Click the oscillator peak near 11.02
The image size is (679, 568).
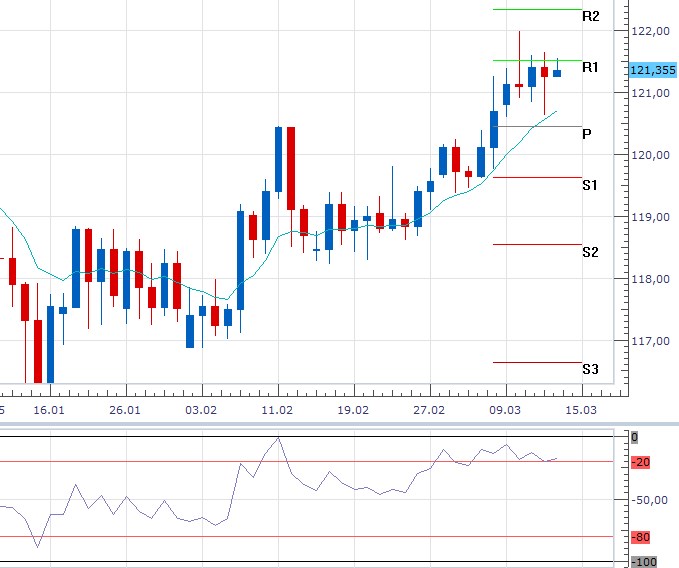278,438
